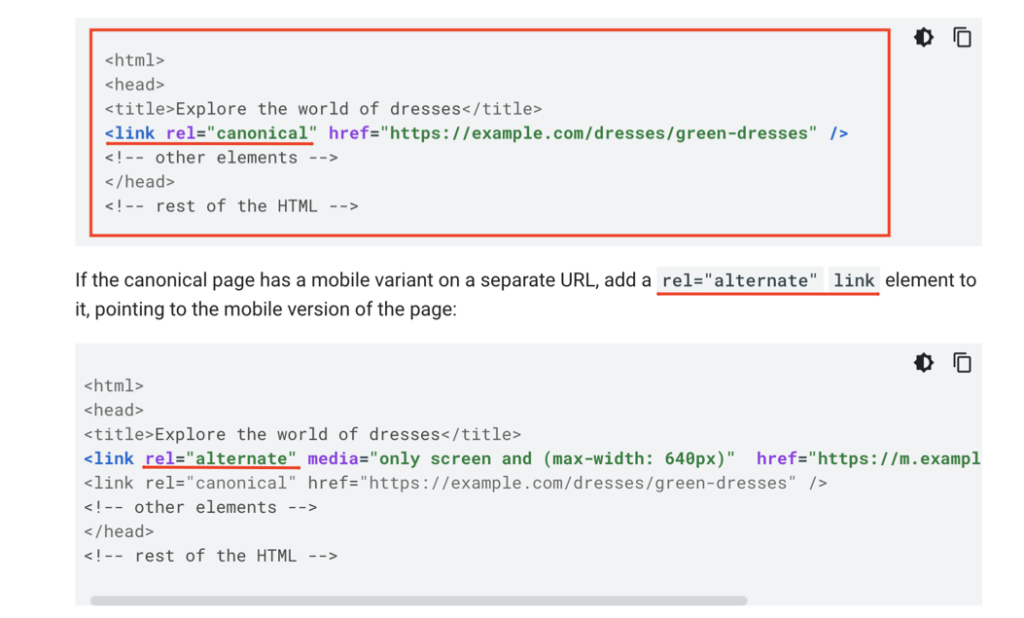Click the "<!-- rest of the HTML -->" line in second block

click(x=210, y=556)
